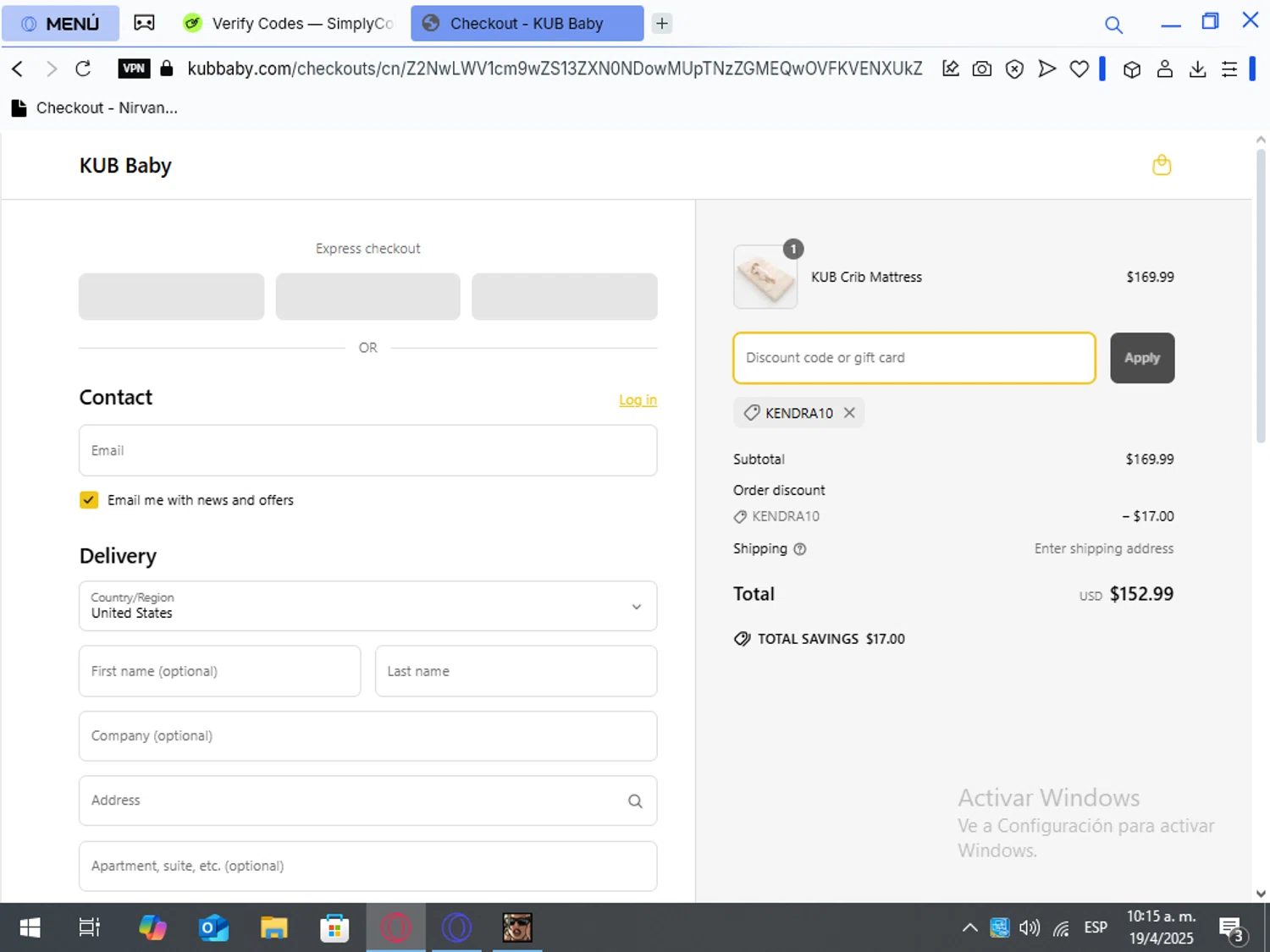Screen dimensions: 1270x952
Task: Open Microsoft Store from the taskbar
Action: [x=334, y=928]
